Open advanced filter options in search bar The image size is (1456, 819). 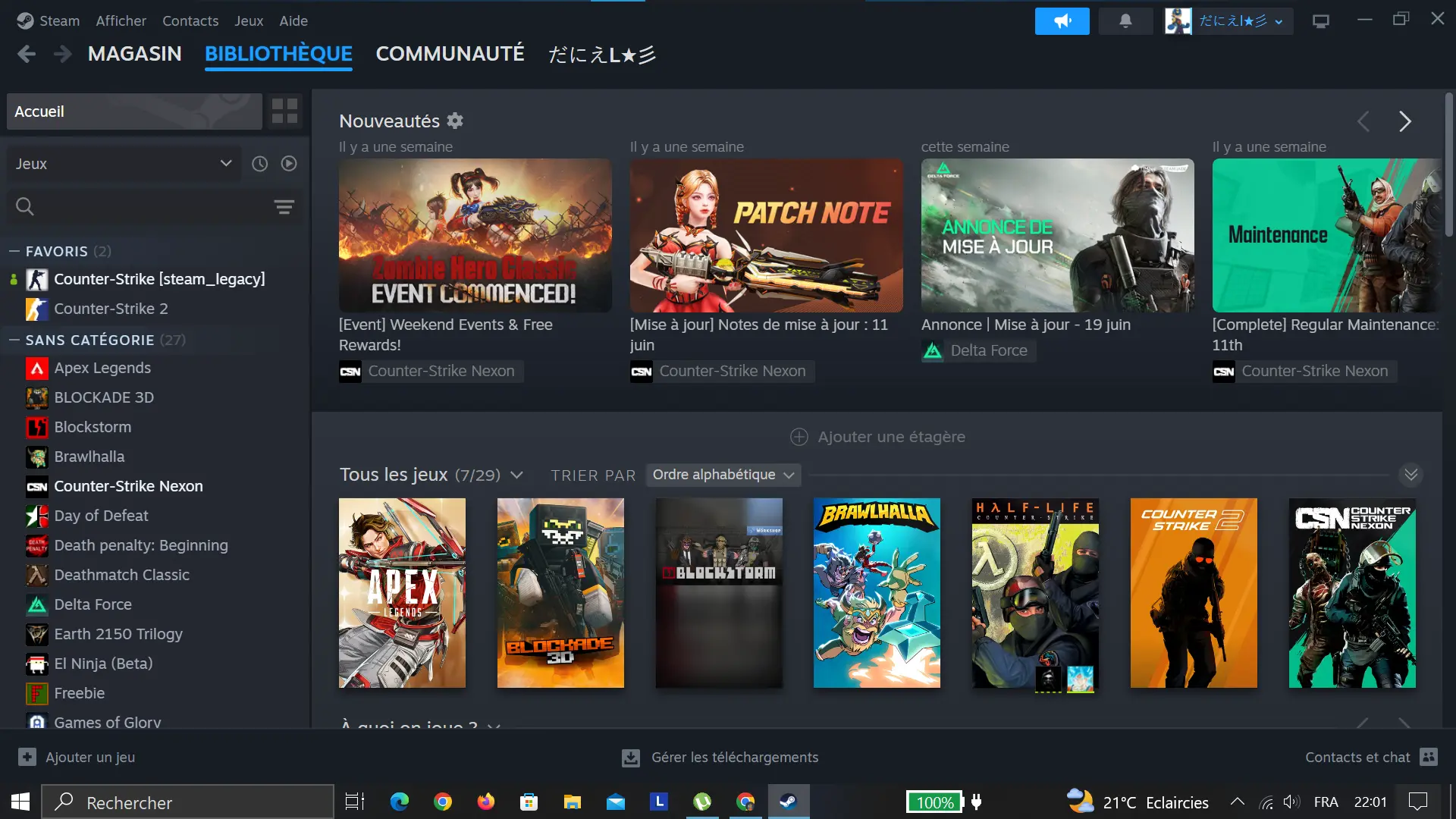(284, 206)
